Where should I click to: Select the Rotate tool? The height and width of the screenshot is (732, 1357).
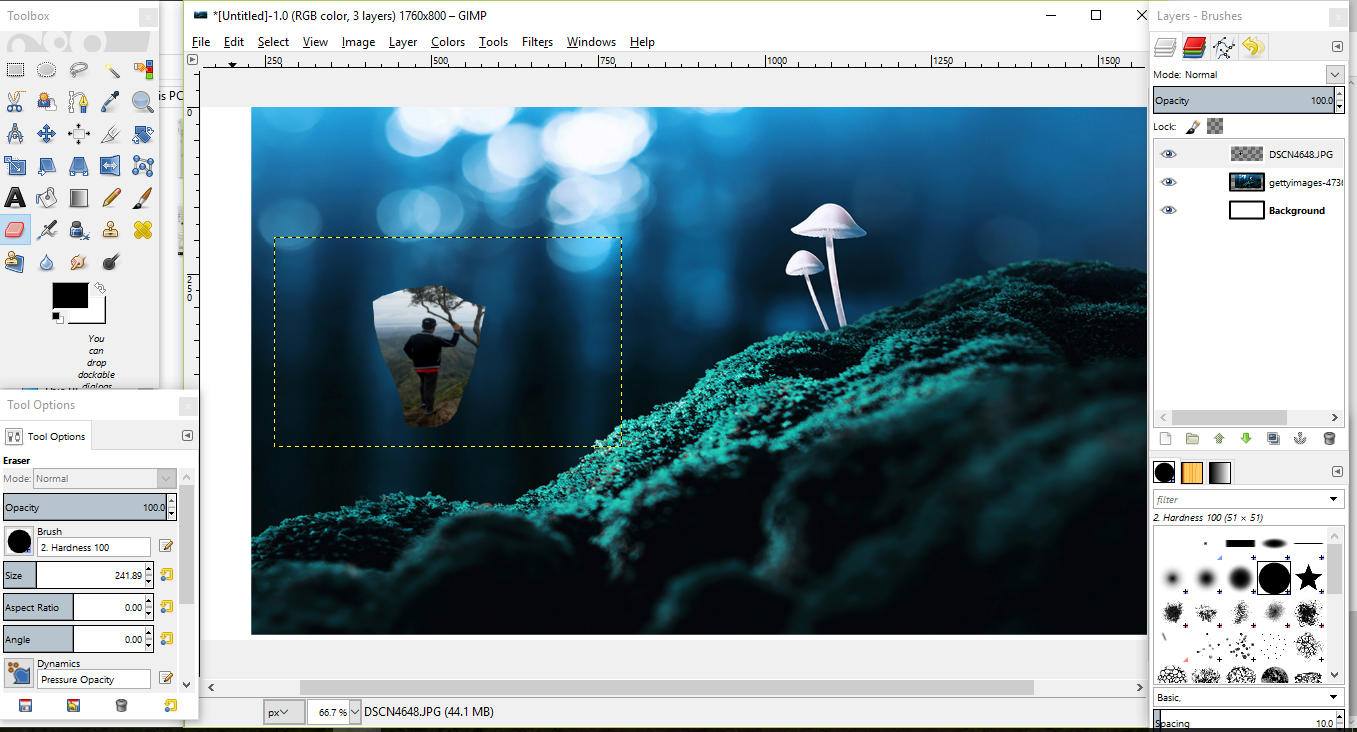click(143, 134)
